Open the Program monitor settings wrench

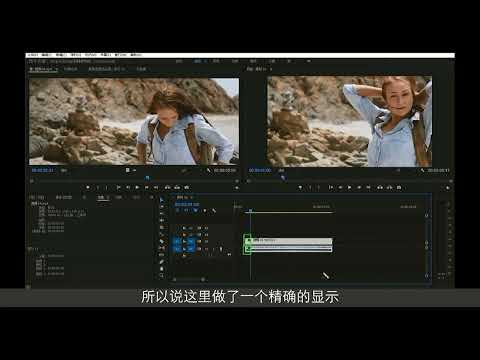pos(422,170)
